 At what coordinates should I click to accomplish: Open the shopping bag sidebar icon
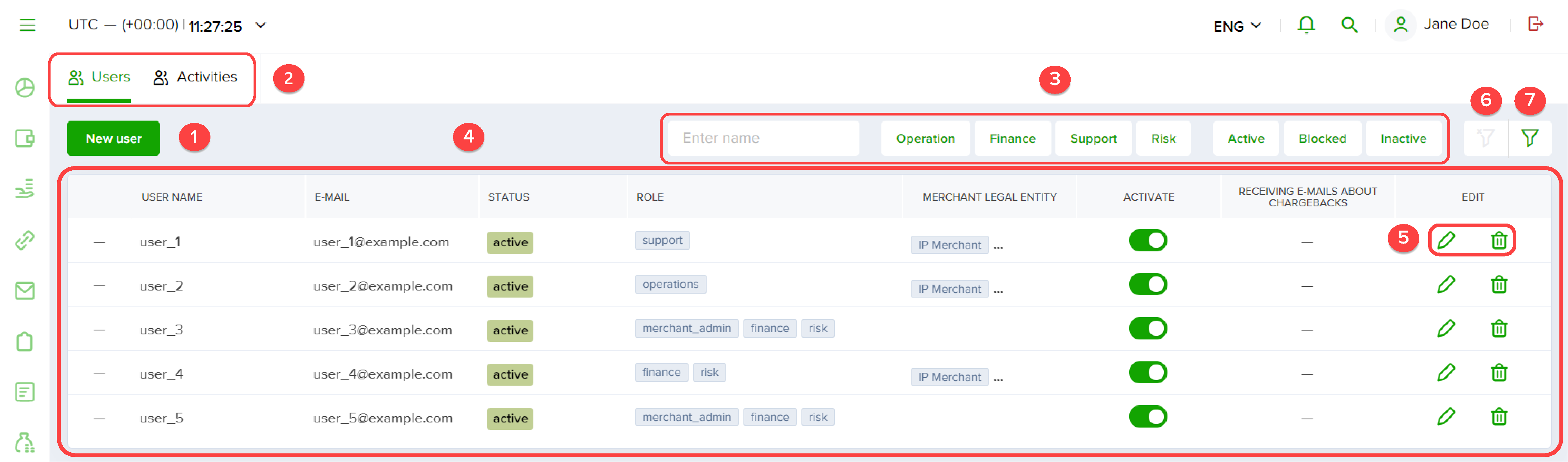point(25,341)
